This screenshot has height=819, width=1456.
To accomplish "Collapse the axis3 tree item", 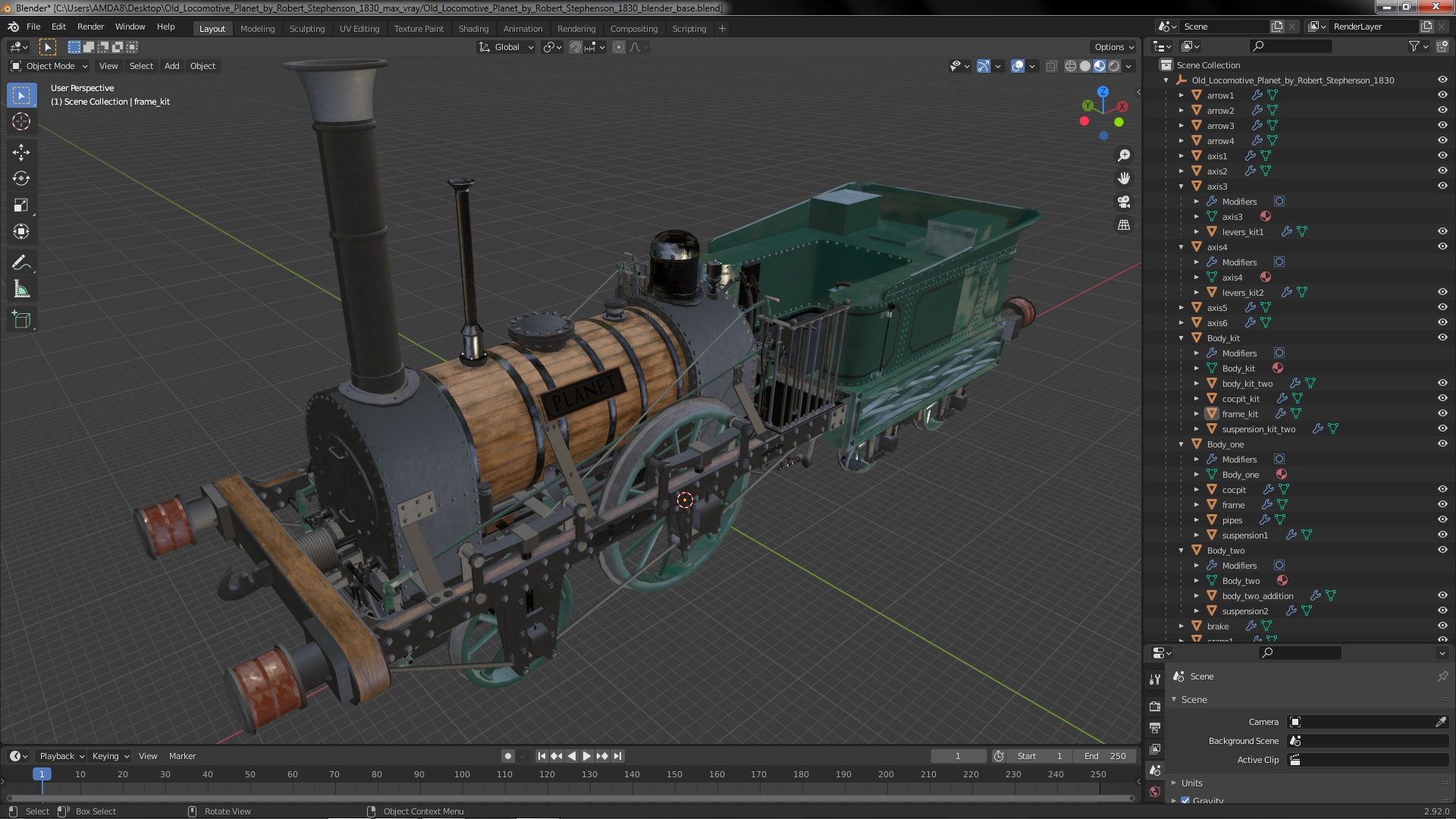I will coord(1181,187).
